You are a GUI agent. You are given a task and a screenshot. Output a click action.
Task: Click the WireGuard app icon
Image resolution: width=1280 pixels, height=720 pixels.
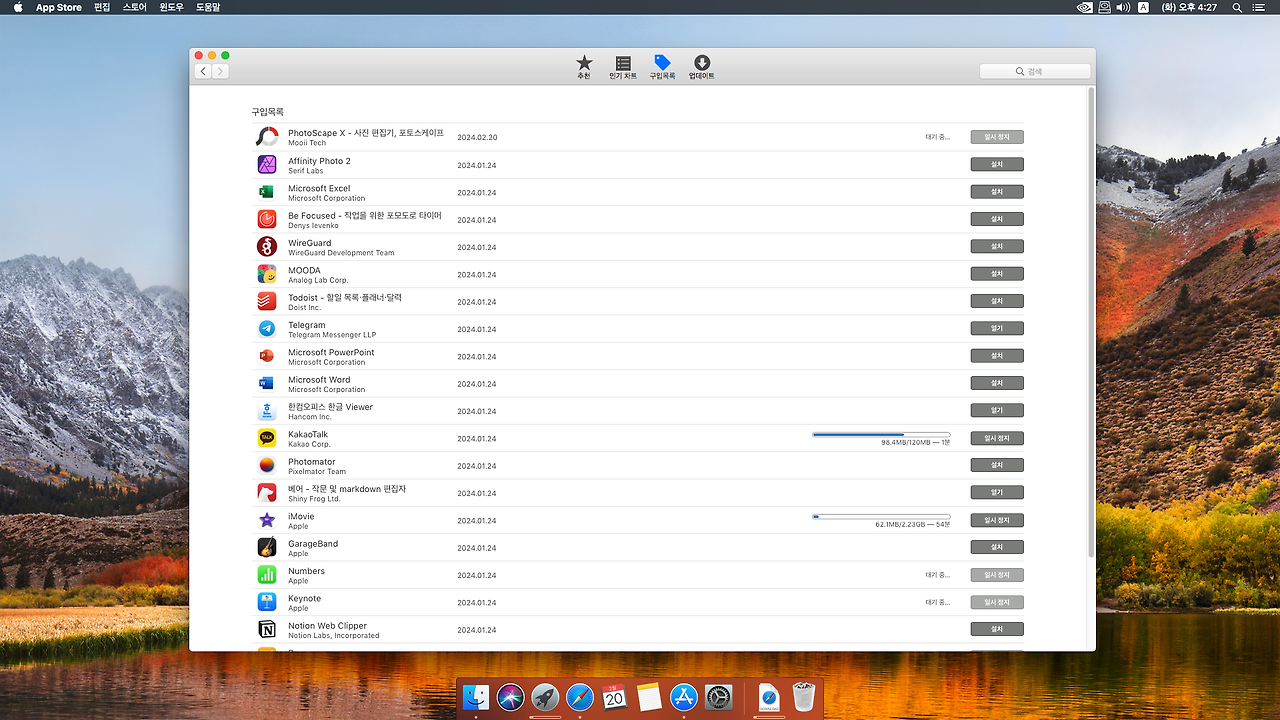tap(267, 246)
